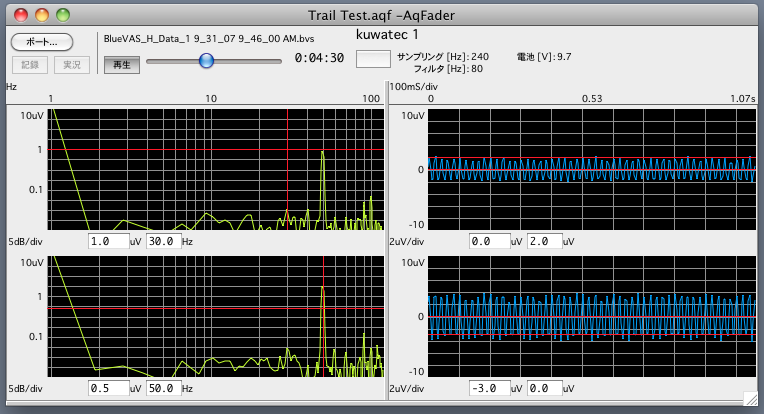Click the window resize grip corner
The width and height of the screenshot is (764, 414).
tap(751, 398)
